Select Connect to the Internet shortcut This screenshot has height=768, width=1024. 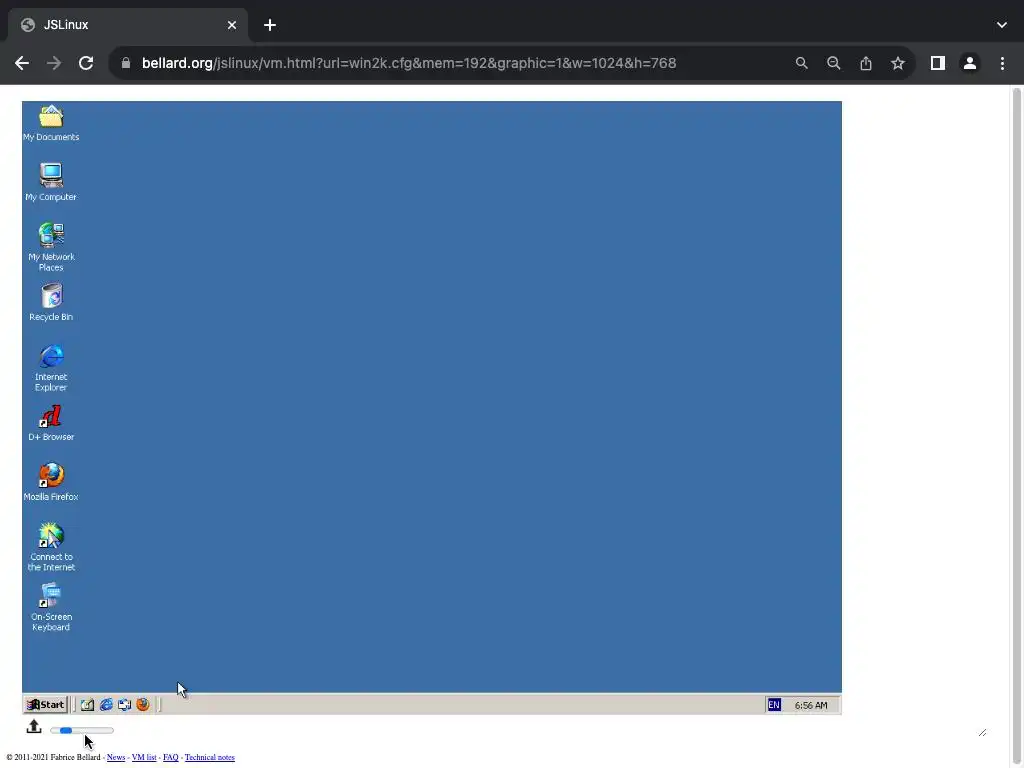[x=51, y=547]
